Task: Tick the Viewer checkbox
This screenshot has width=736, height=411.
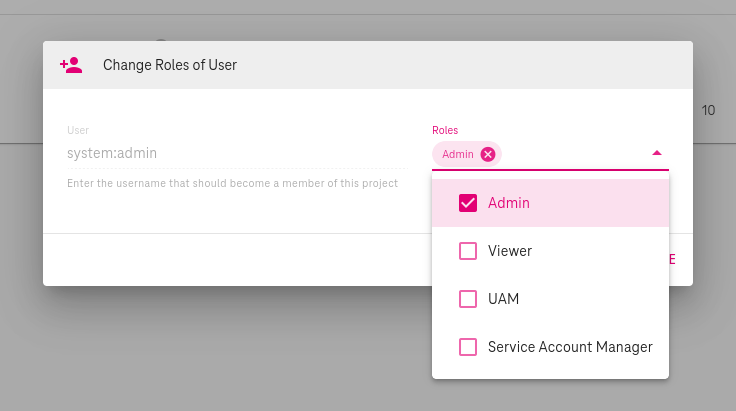Action: click(467, 251)
